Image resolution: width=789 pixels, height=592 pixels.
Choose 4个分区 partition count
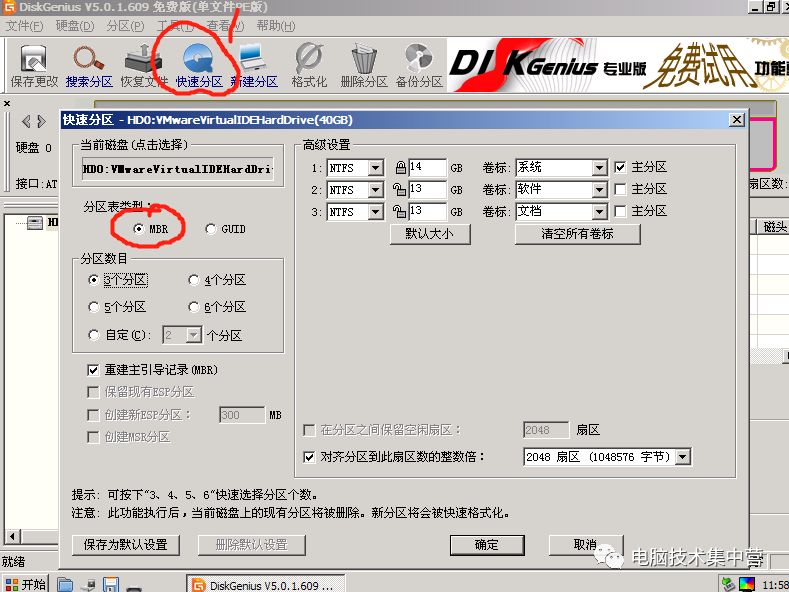(x=217, y=280)
